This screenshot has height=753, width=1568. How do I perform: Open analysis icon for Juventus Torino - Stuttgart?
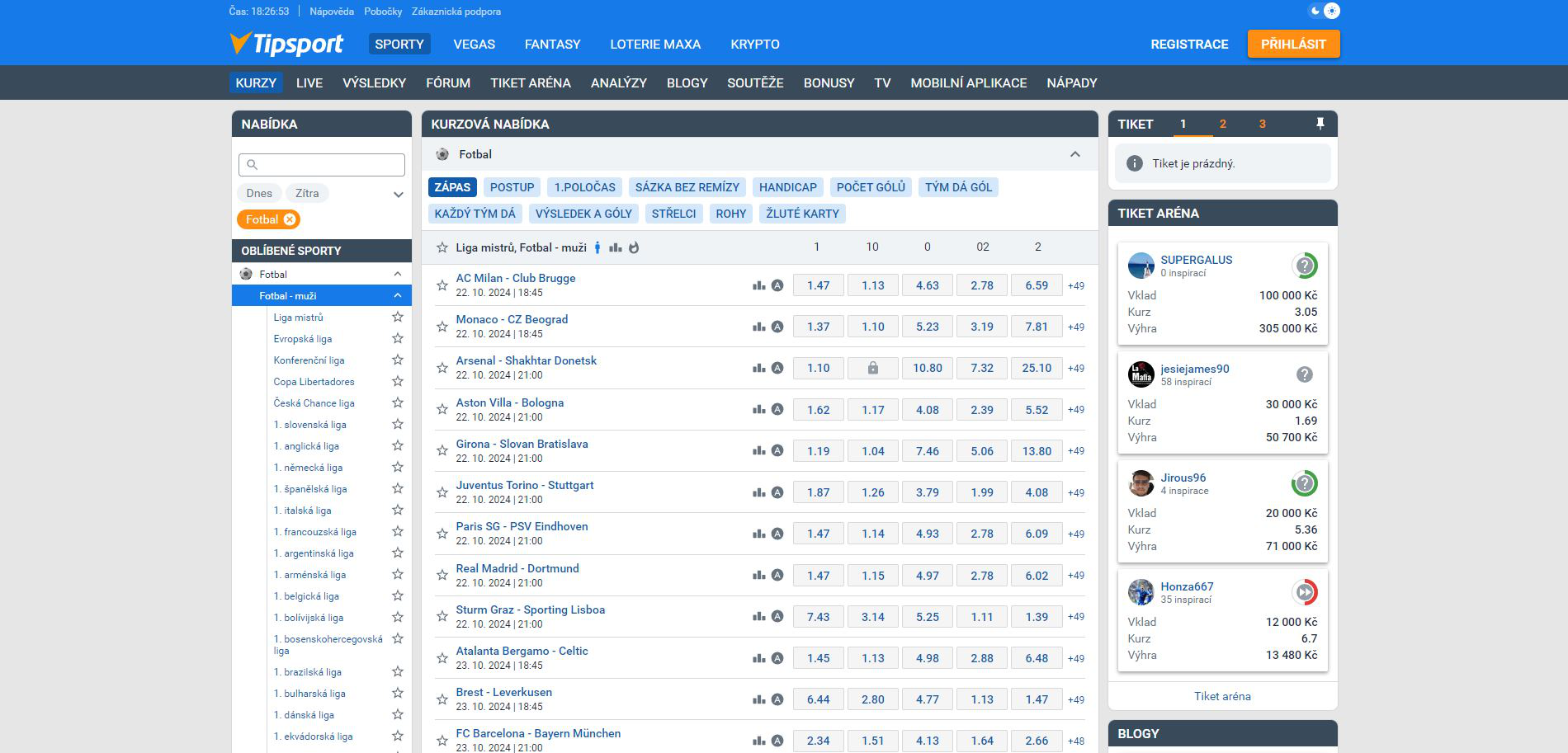[777, 492]
